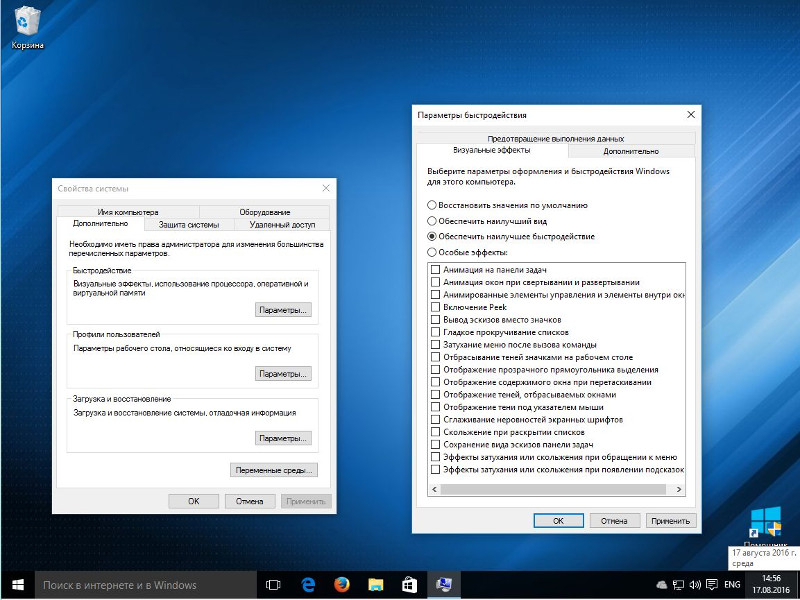Click the 'Переменные среды...' button
The image size is (800, 600).
[274, 470]
